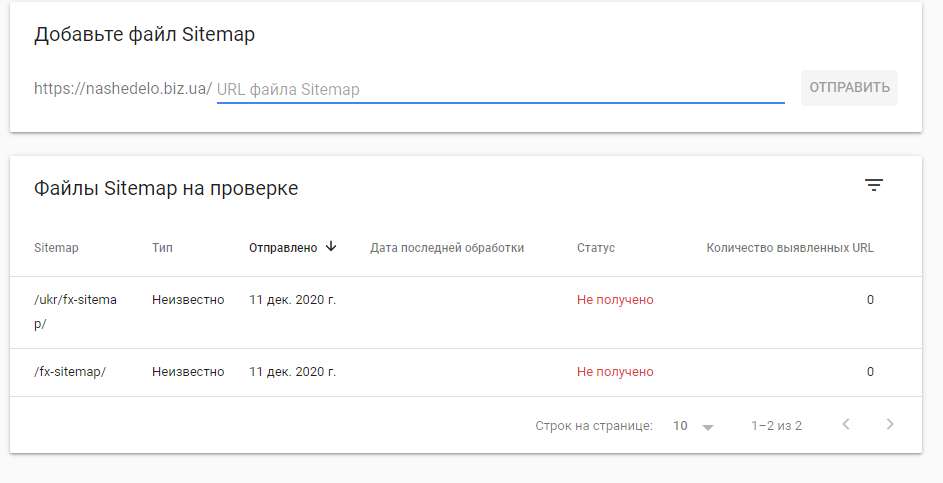Click Не получено status in first row
Image resolution: width=943 pixels, height=483 pixels.
pyautogui.click(x=615, y=300)
